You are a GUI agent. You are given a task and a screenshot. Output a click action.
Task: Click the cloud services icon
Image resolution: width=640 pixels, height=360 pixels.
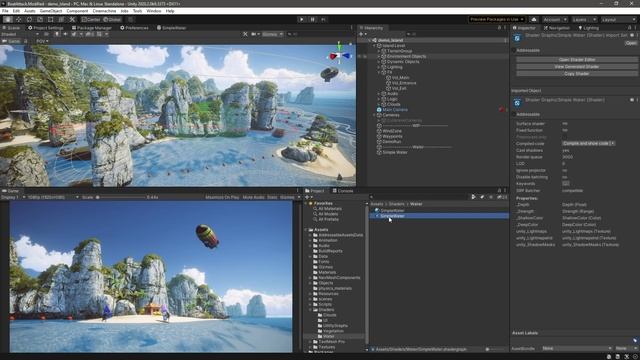click(x=534, y=20)
